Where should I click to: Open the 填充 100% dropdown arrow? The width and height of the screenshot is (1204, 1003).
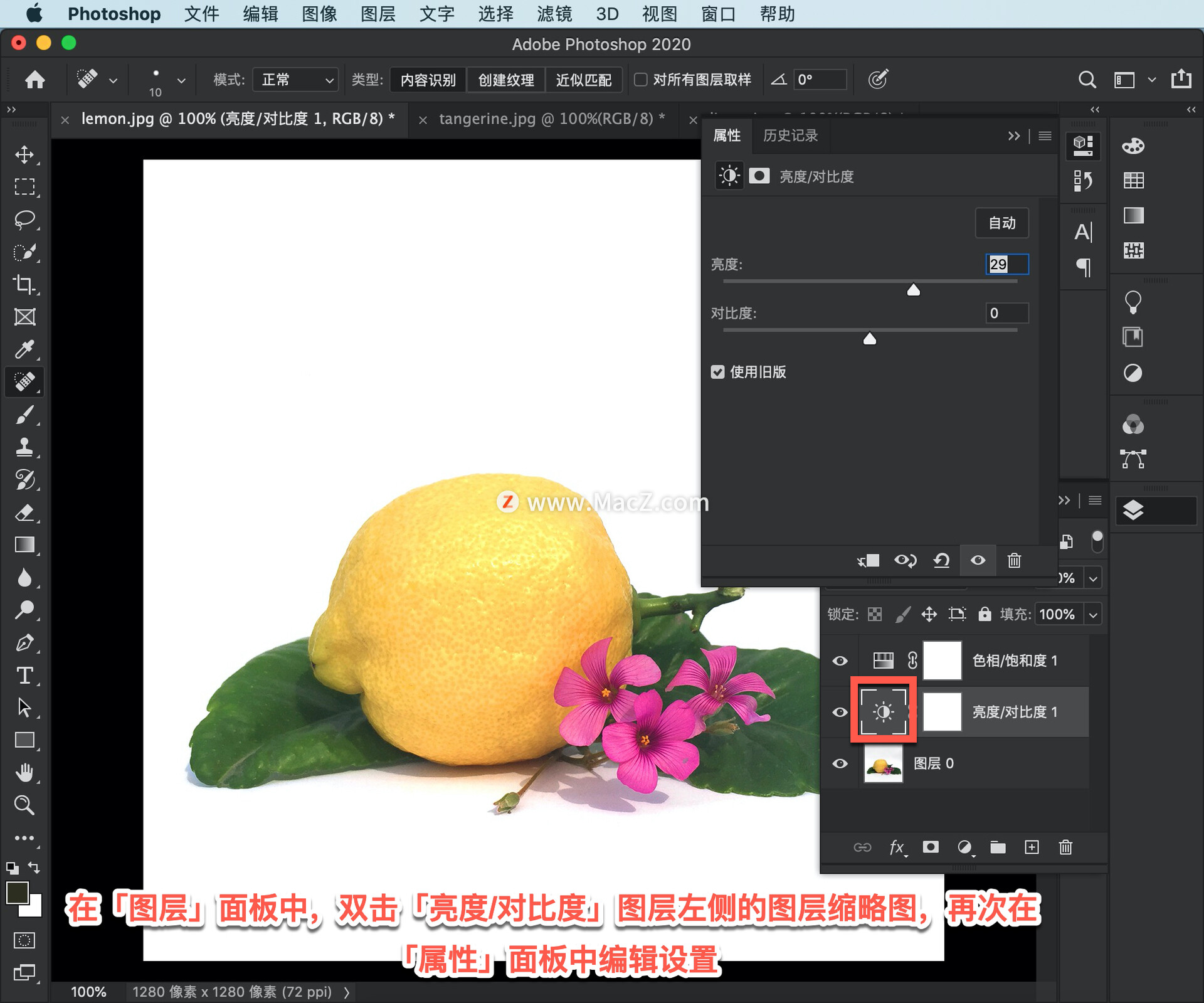coord(1093,615)
